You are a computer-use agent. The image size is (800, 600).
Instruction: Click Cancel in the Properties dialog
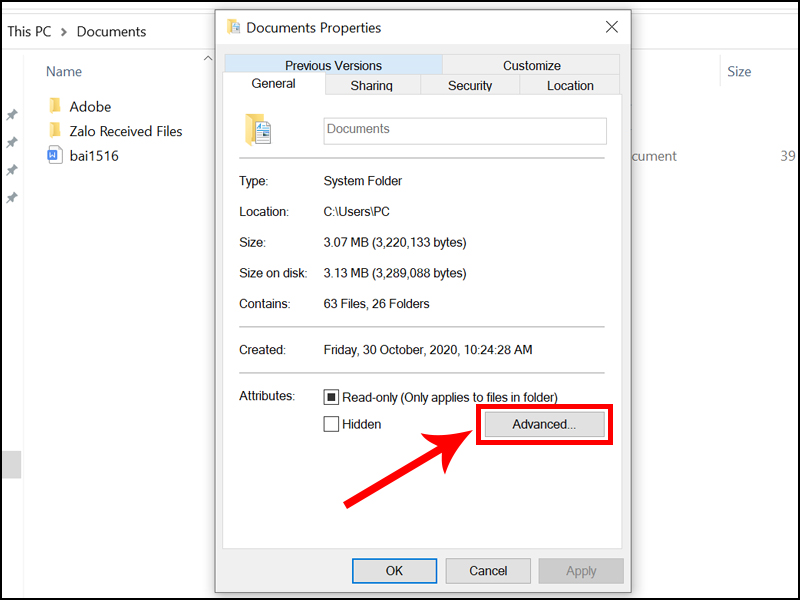click(488, 571)
